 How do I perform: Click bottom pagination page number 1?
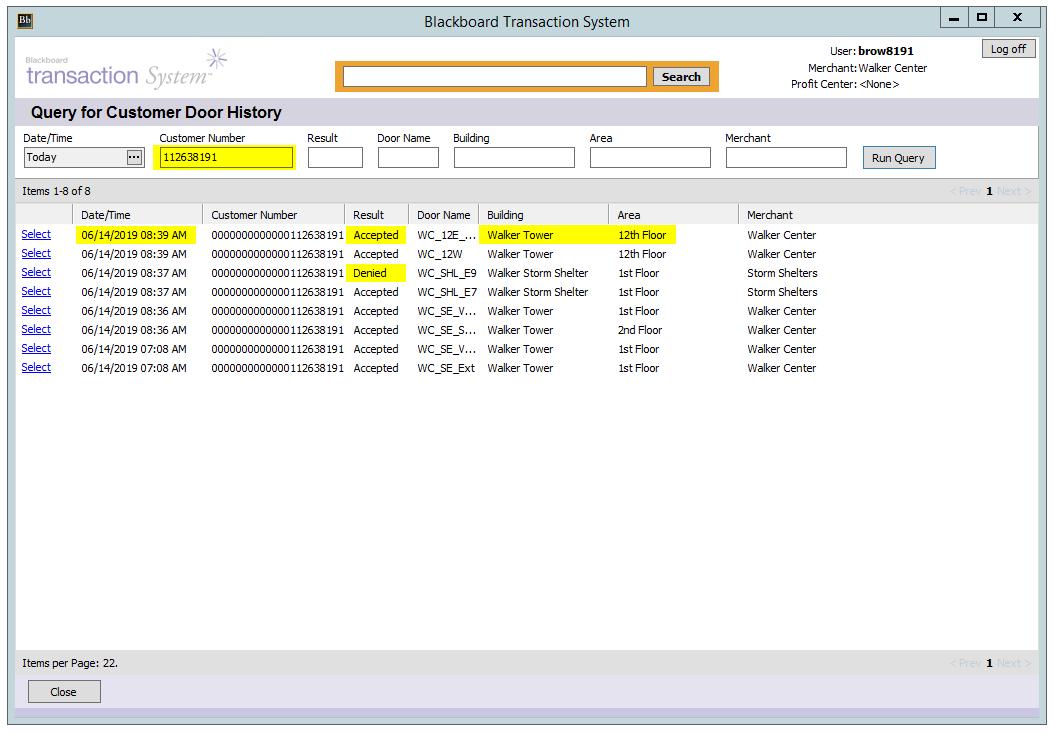(x=989, y=663)
